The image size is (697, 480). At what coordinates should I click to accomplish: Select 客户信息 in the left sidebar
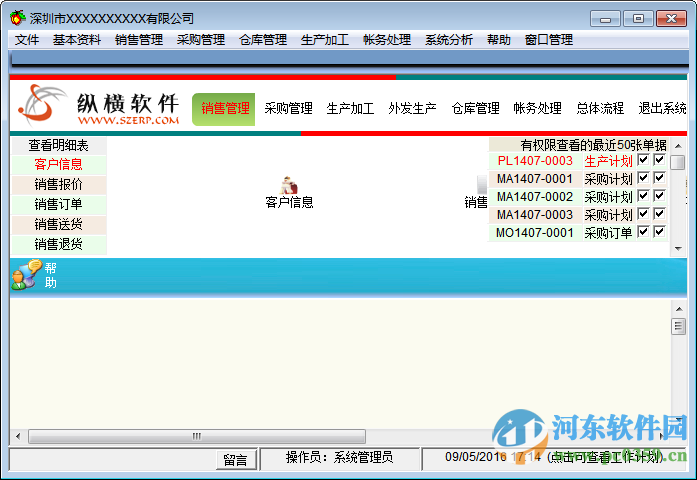(x=58, y=164)
